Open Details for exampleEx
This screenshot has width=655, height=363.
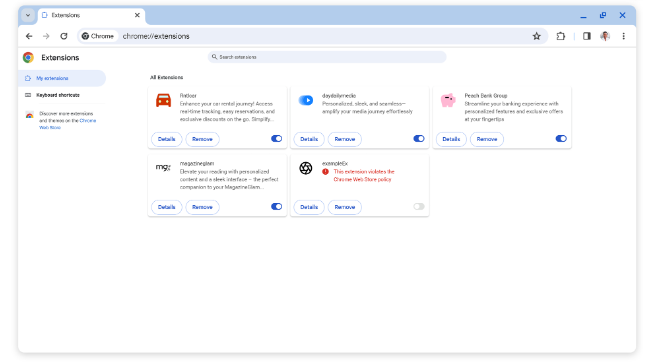point(309,207)
